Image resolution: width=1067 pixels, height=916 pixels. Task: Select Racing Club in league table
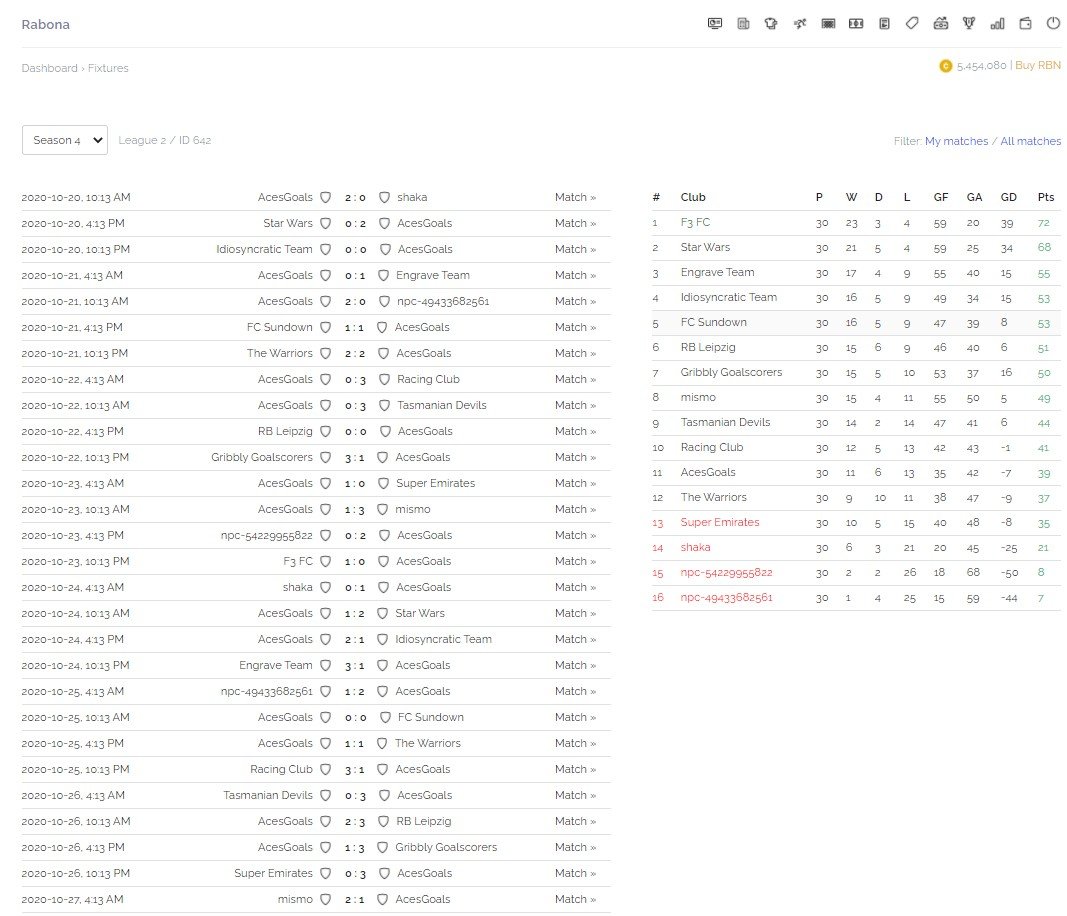(712, 448)
